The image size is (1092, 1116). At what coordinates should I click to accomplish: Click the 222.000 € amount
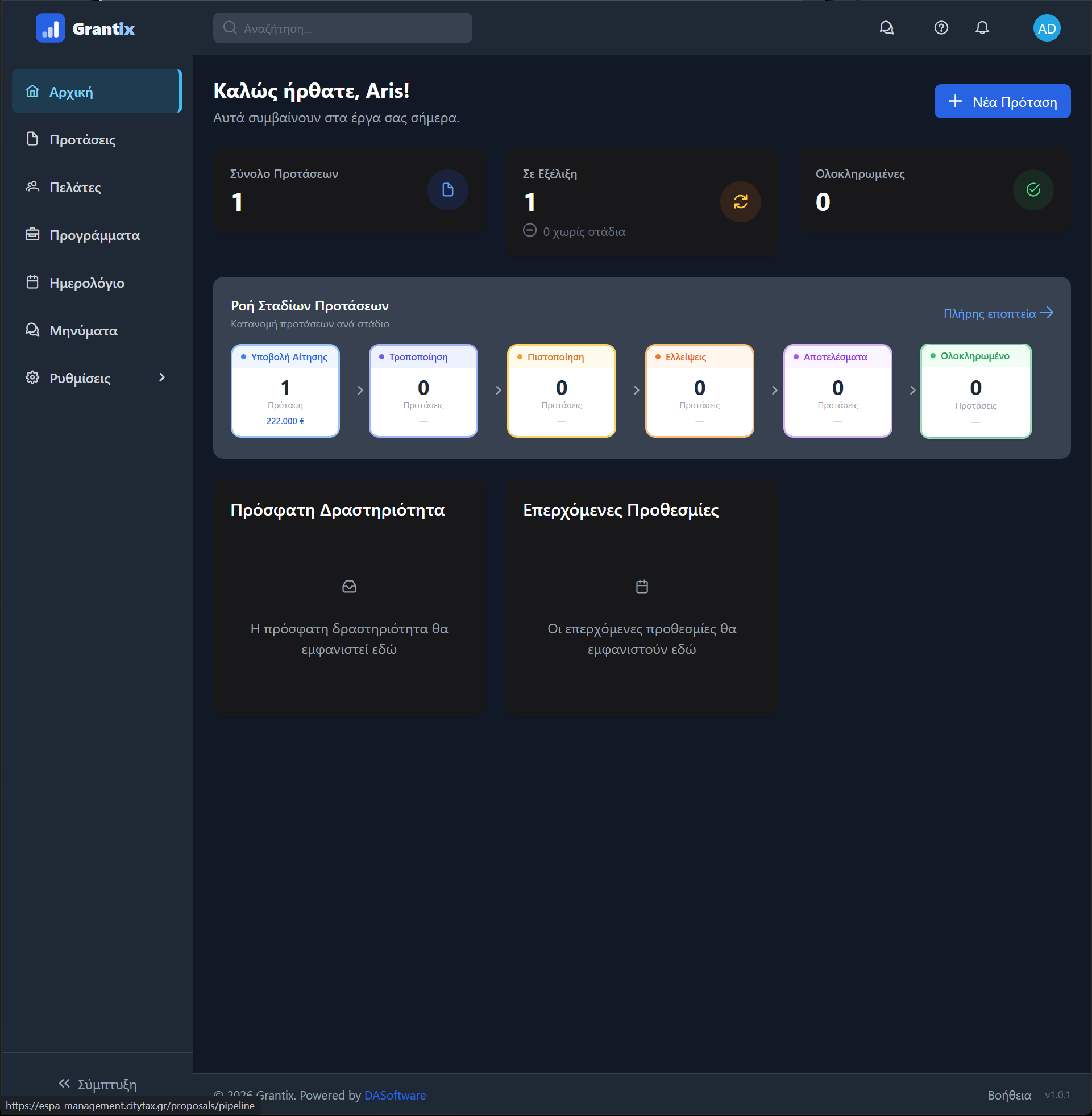point(285,421)
